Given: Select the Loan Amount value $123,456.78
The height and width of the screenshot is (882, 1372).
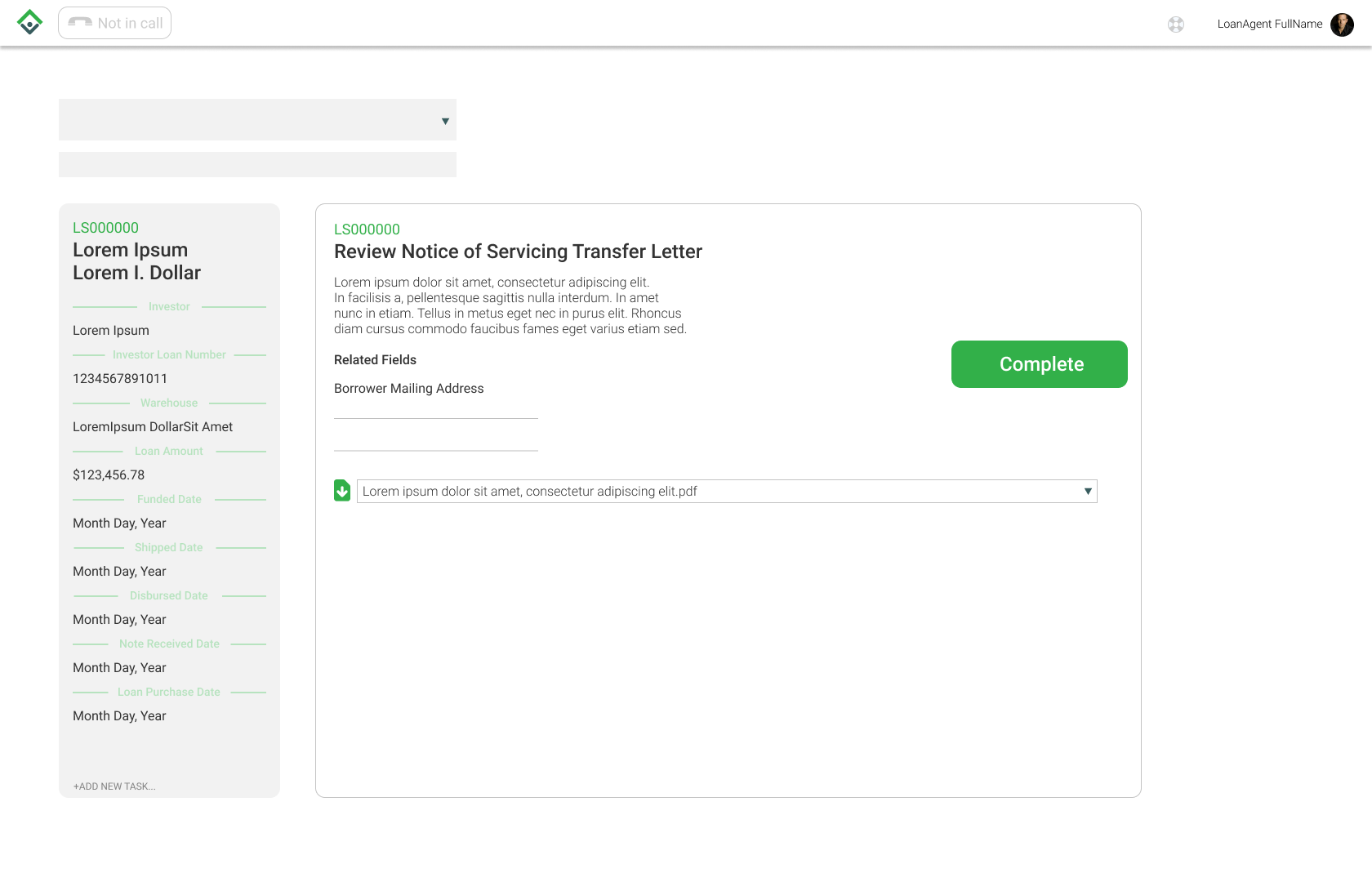Looking at the screenshot, I should 109,475.
